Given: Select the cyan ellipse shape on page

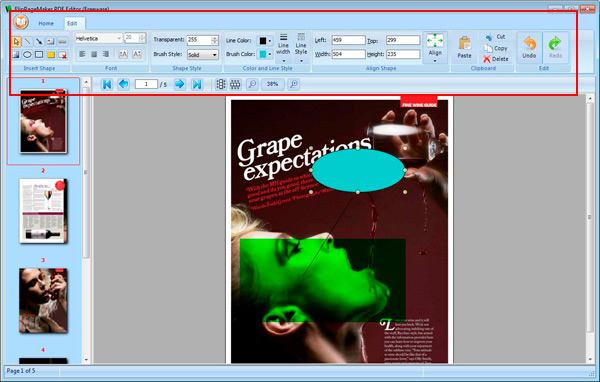Looking at the screenshot, I should tap(358, 171).
